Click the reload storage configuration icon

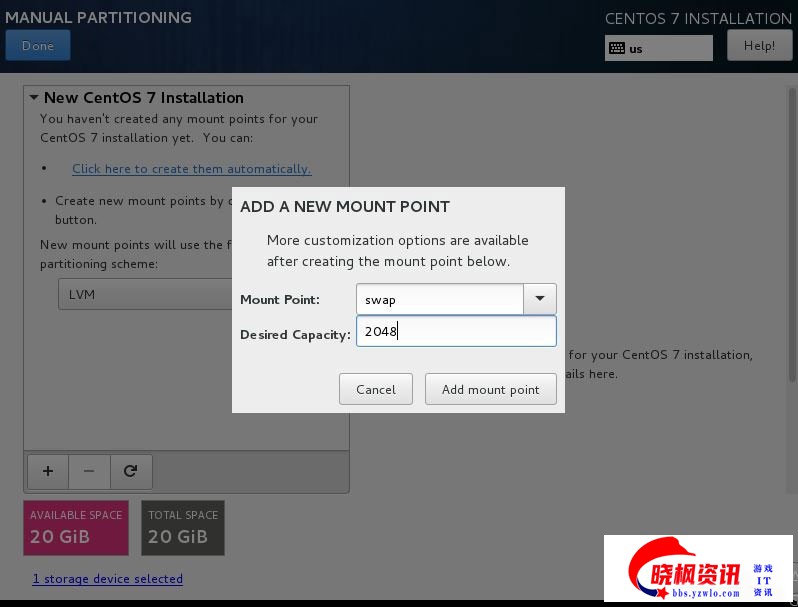click(130, 471)
